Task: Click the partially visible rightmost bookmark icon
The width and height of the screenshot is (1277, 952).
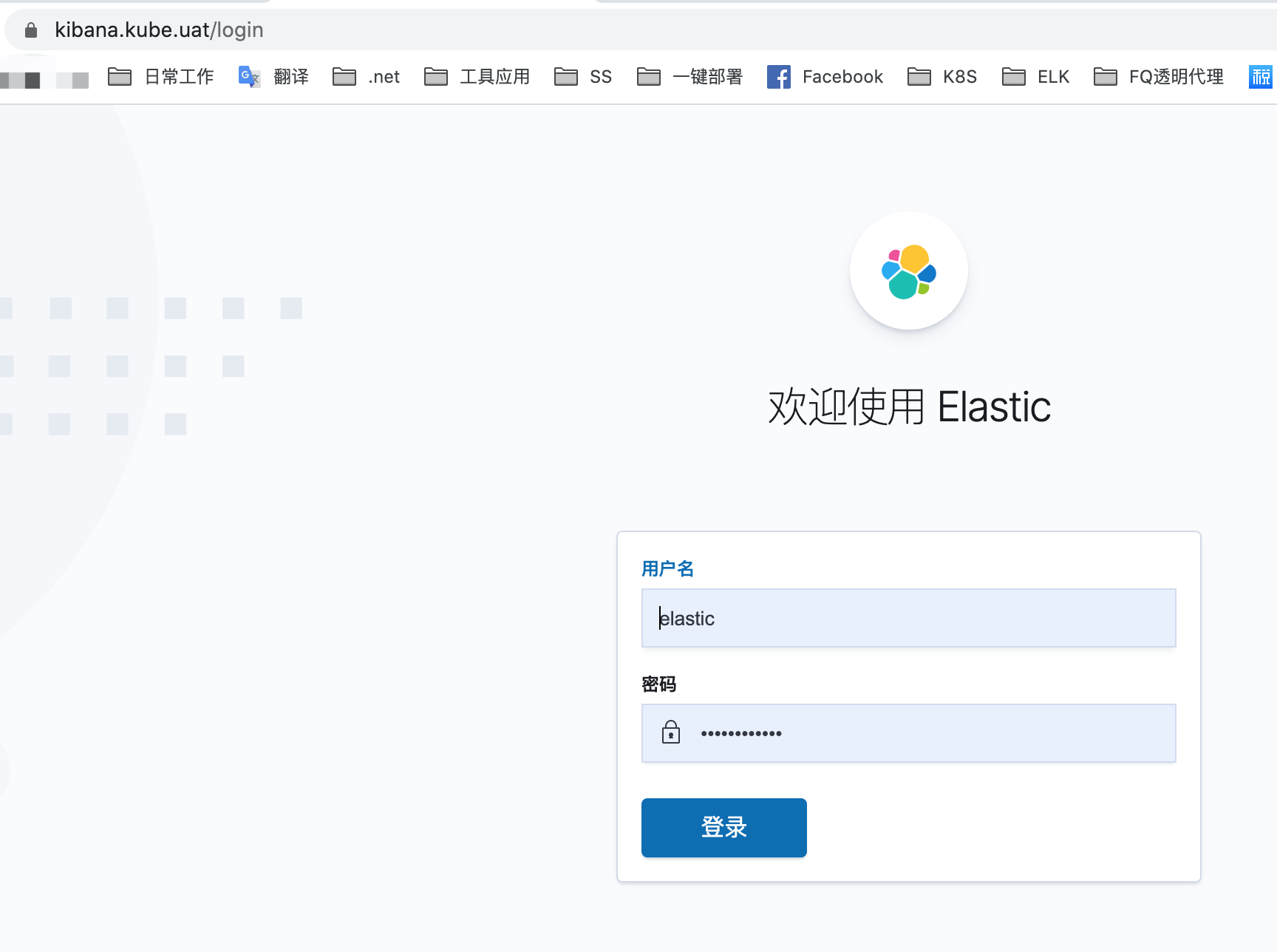Action: coord(1261,76)
